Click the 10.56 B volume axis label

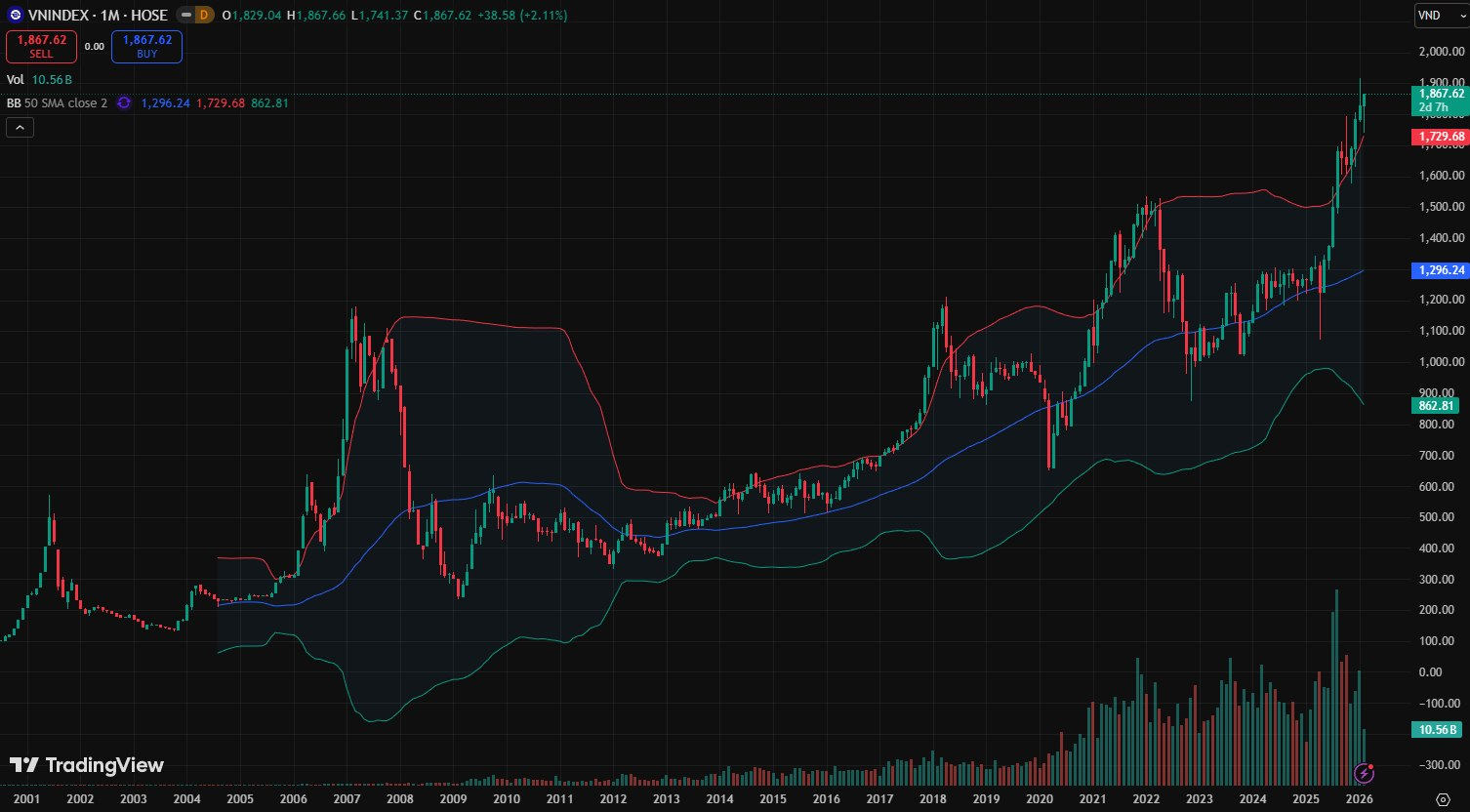(x=1435, y=730)
